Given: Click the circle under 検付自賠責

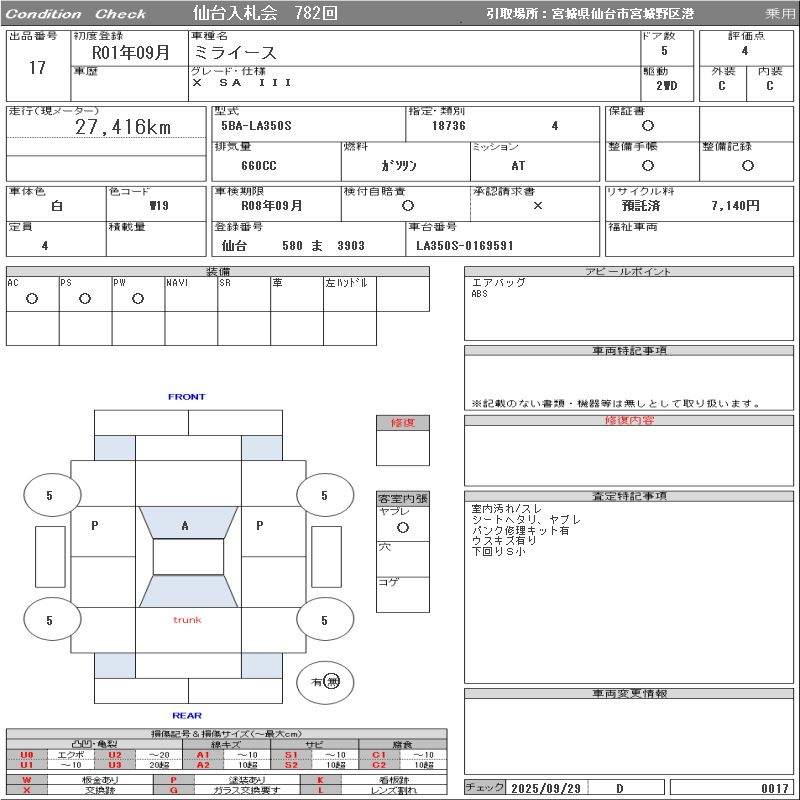Looking at the screenshot, I should [x=406, y=205].
